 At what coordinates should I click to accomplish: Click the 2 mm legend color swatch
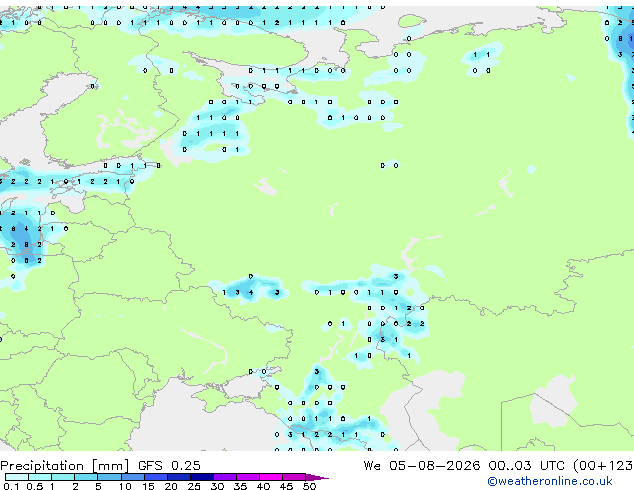pyautogui.click(x=86, y=477)
